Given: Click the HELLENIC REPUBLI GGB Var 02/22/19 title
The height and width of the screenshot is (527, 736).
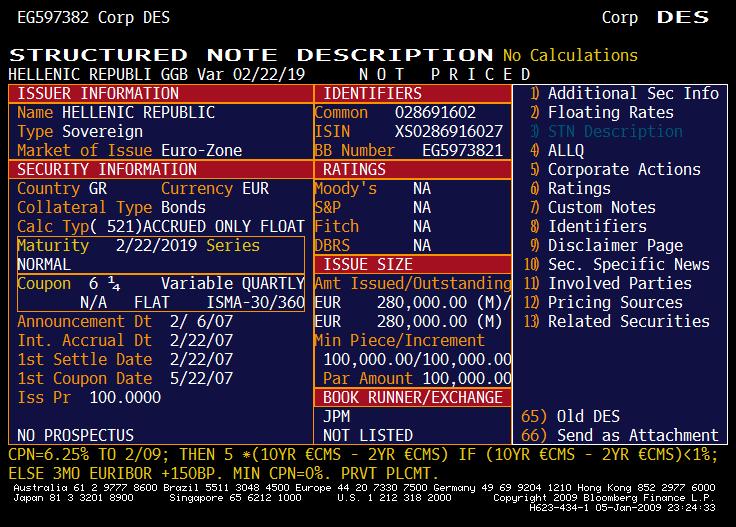Looking at the screenshot, I should point(157,75).
